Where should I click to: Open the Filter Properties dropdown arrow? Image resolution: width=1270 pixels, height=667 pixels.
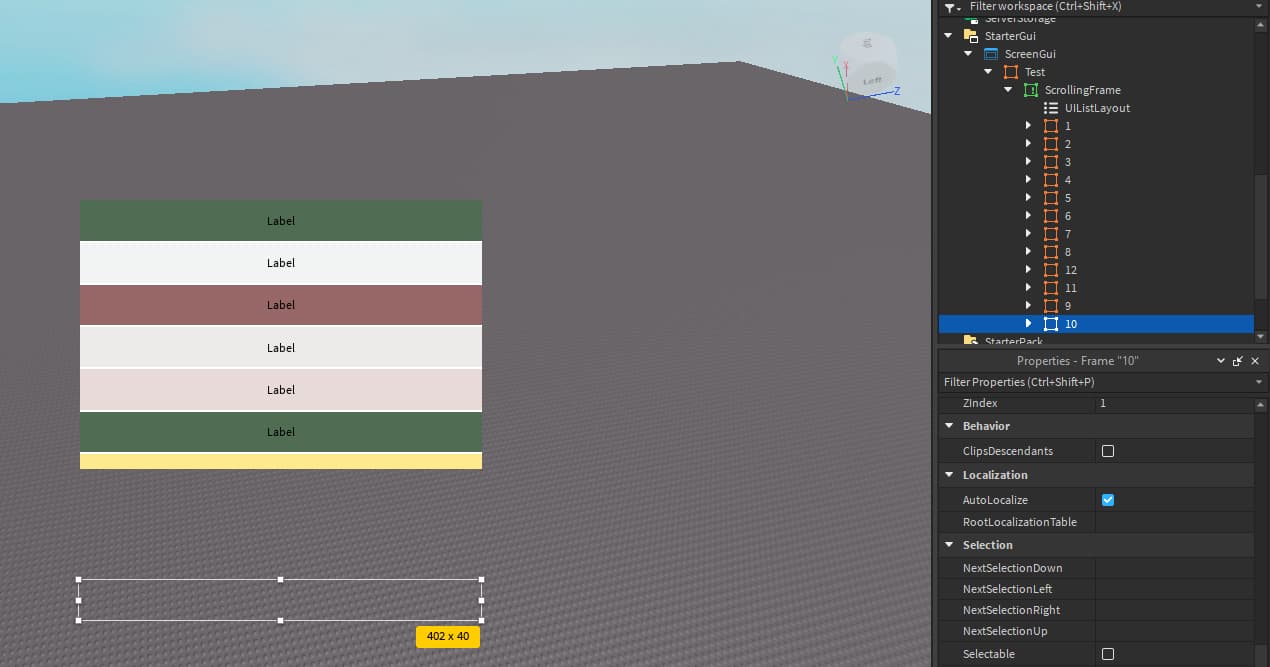coord(1259,382)
